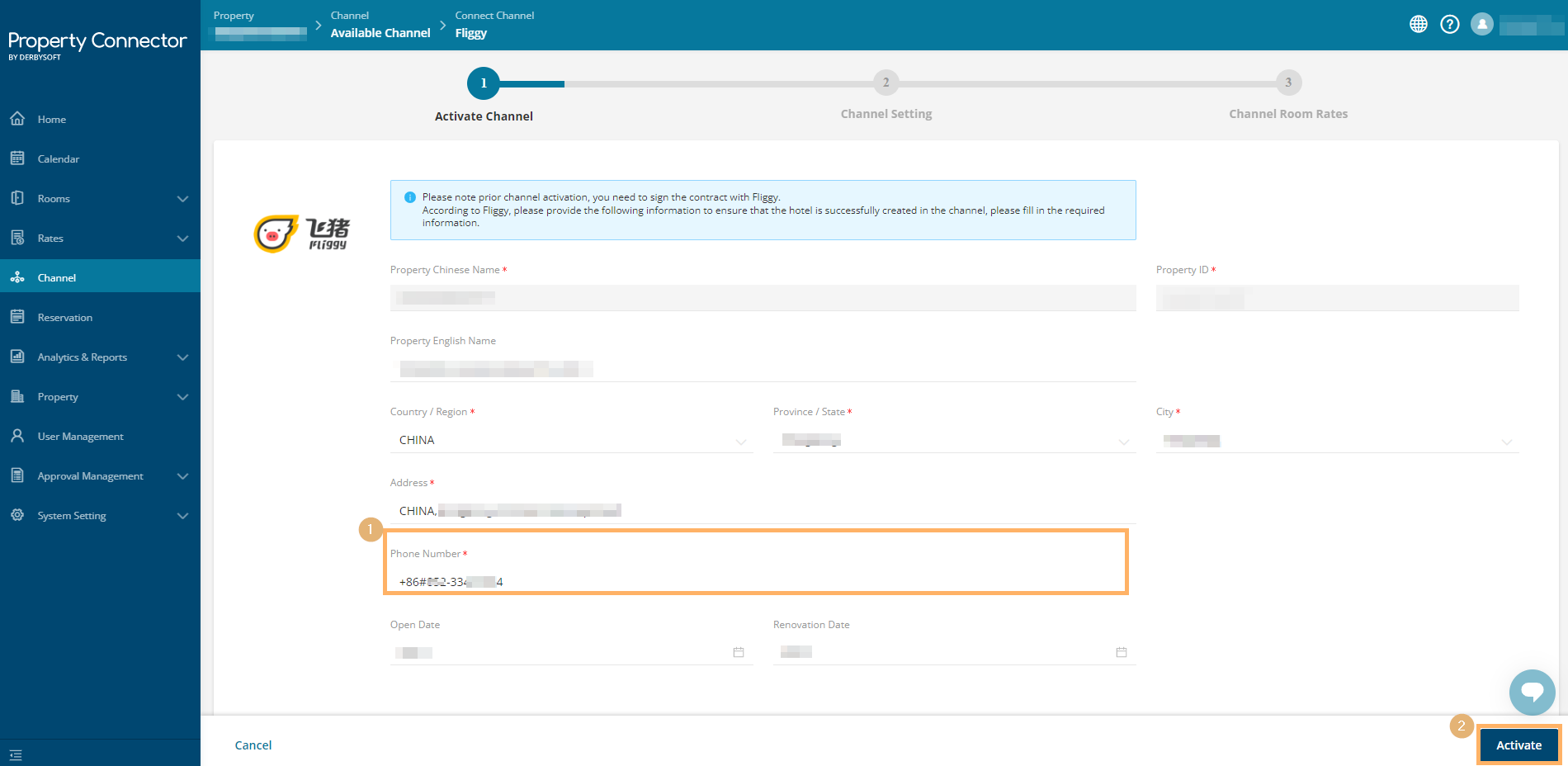Select the Rates sidebar icon
The height and width of the screenshot is (766, 1568).
click(x=17, y=238)
